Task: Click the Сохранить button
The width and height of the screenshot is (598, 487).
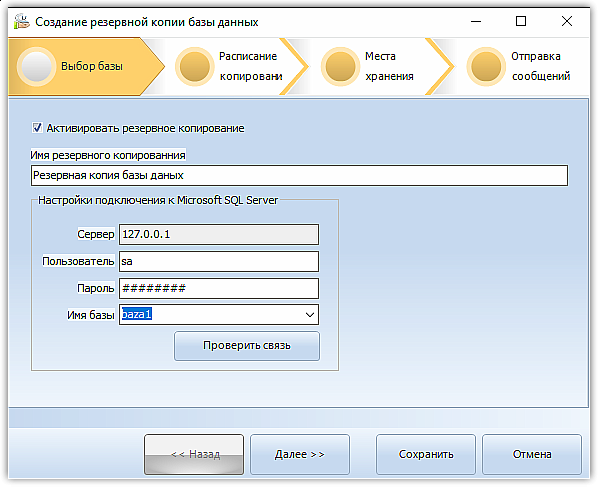Action: (426, 454)
